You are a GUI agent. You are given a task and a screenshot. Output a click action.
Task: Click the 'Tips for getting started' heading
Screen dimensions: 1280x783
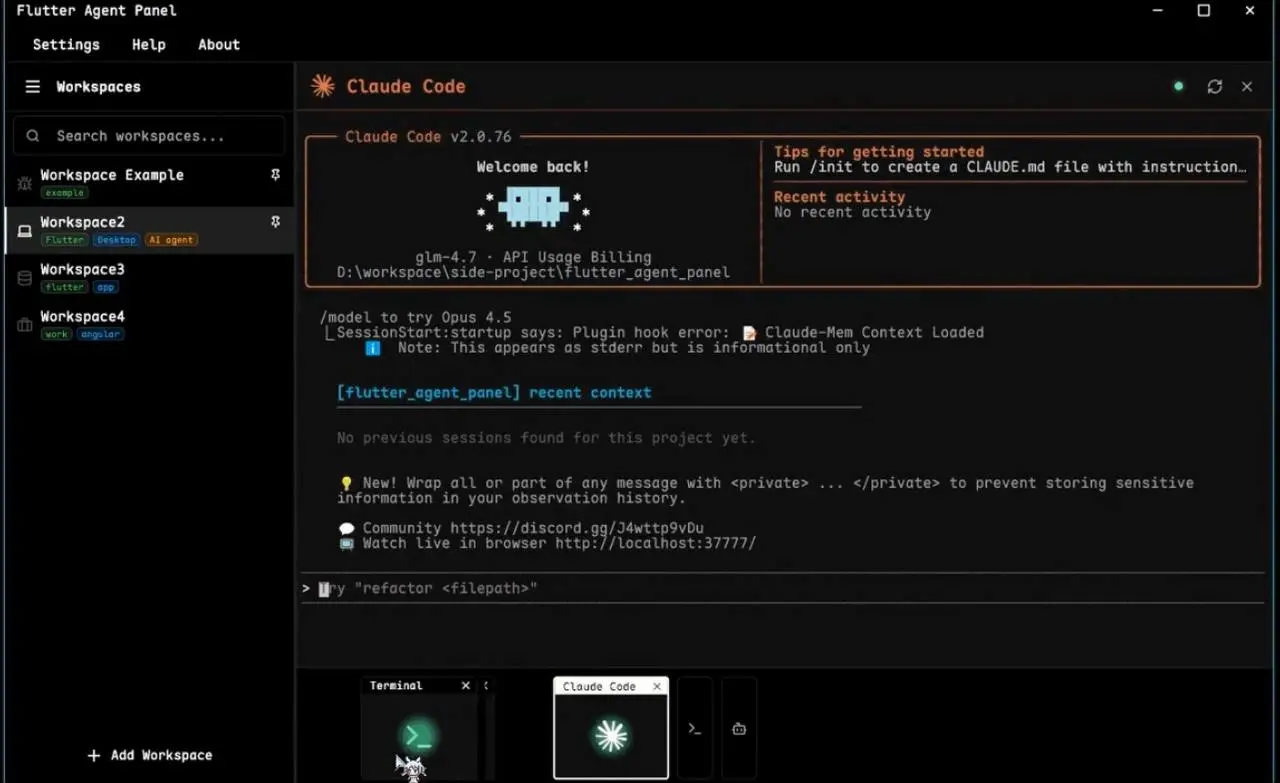[x=879, y=152]
